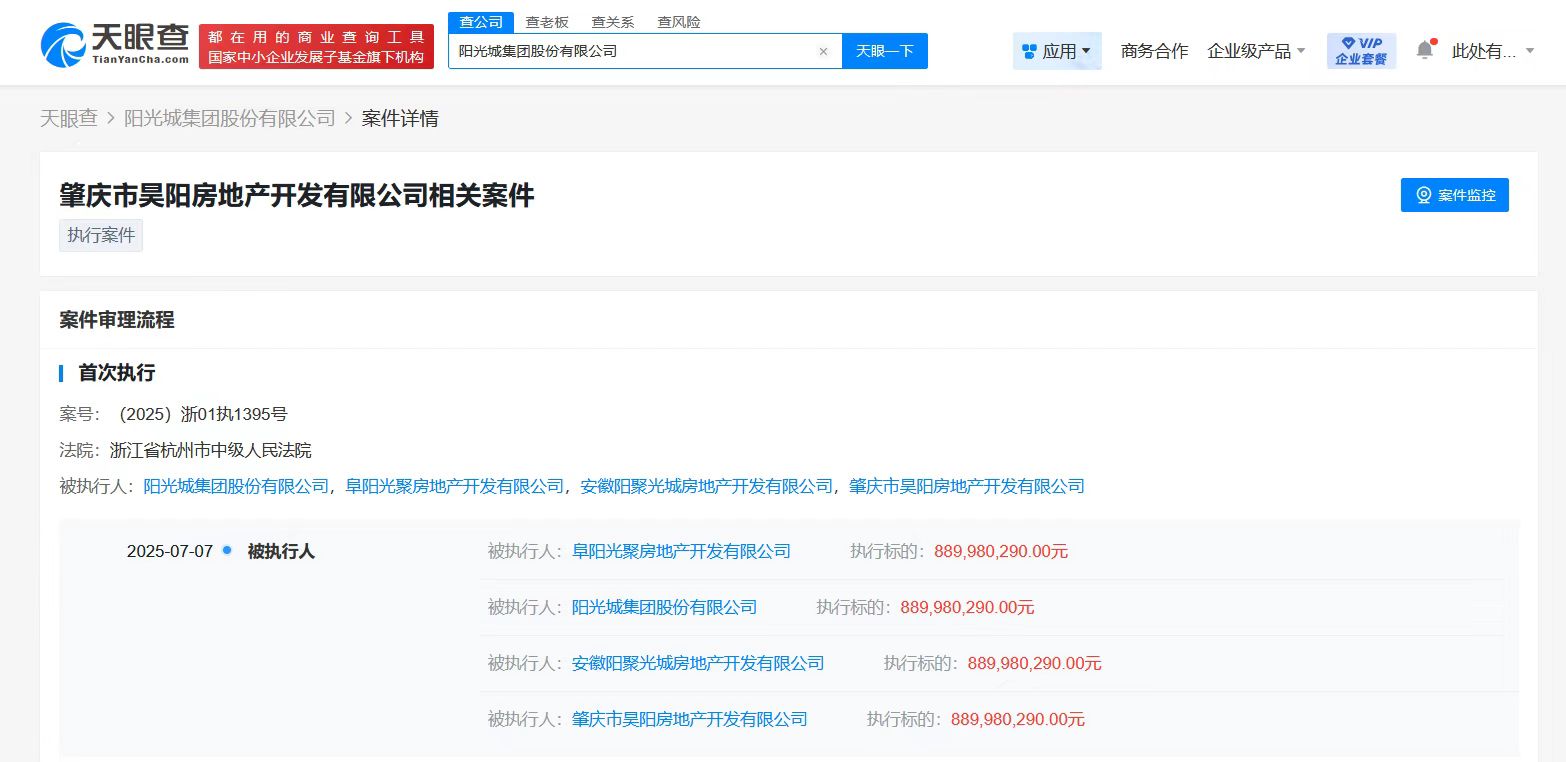This screenshot has width=1566, height=762.
Task: Open 安徽阳聚光城房地产开发有限公司 in the 2025-07-07 table
Action: [698, 663]
